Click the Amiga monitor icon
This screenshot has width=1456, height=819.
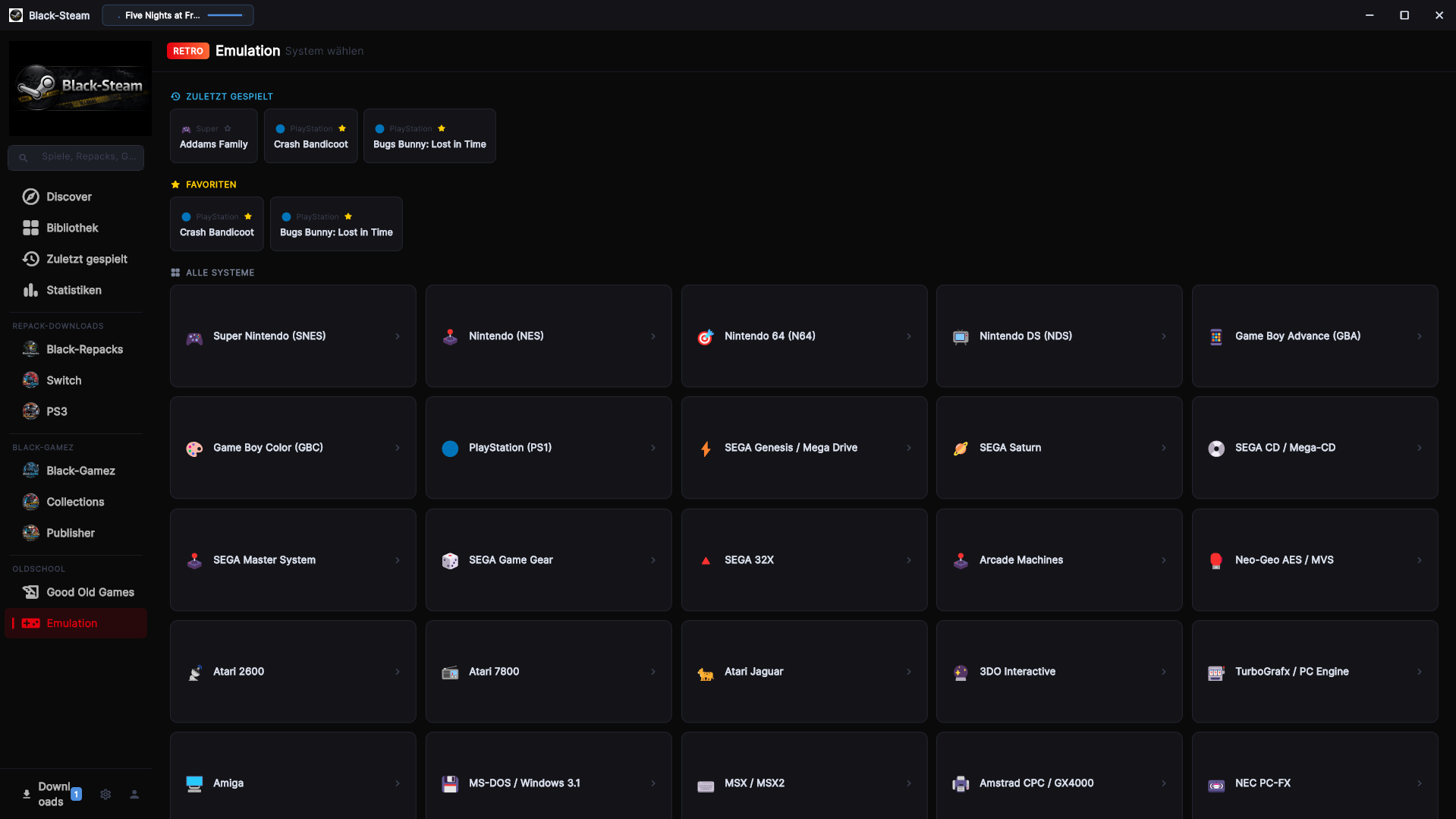click(194, 785)
